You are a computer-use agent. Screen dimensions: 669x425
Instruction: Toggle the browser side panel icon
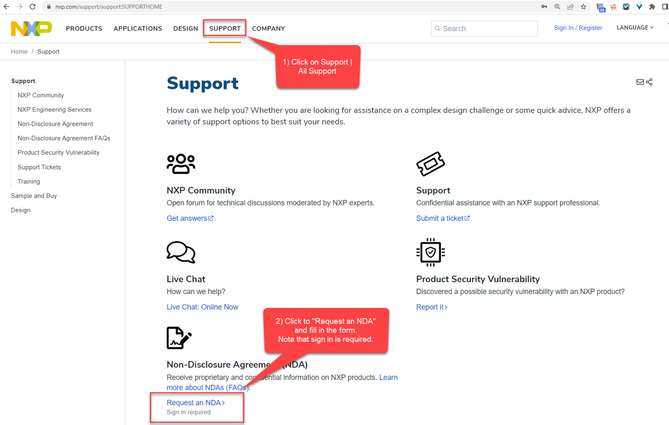tap(665, 6)
